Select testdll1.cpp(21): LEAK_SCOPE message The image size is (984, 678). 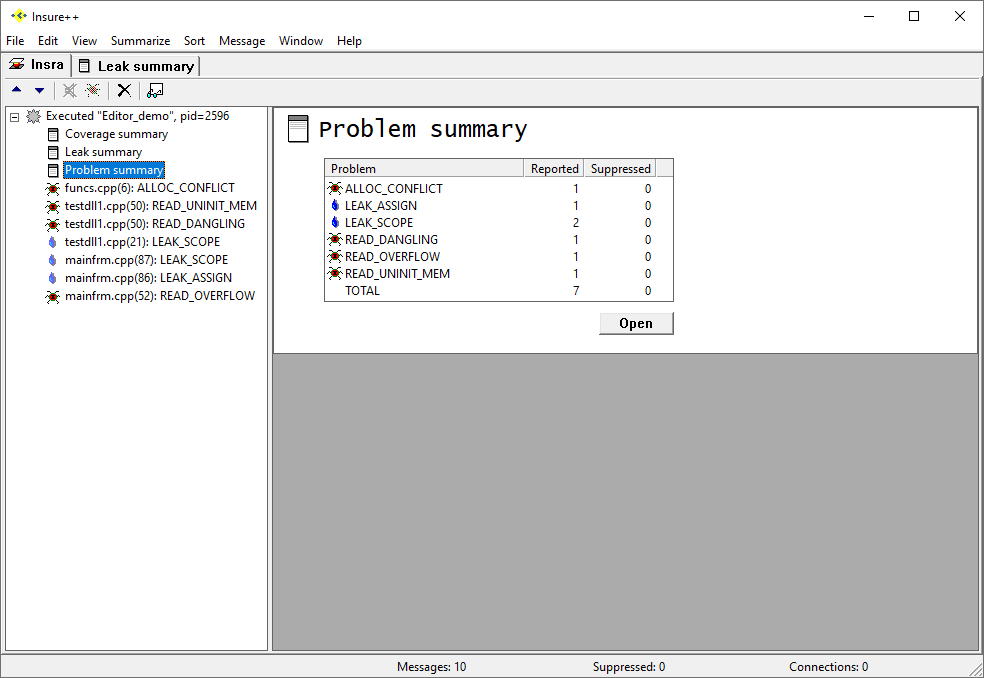click(x=142, y=242)
